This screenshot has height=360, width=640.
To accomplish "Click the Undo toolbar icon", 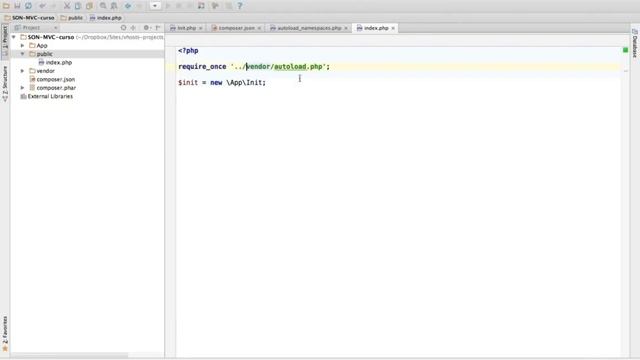I will point(42,6).
